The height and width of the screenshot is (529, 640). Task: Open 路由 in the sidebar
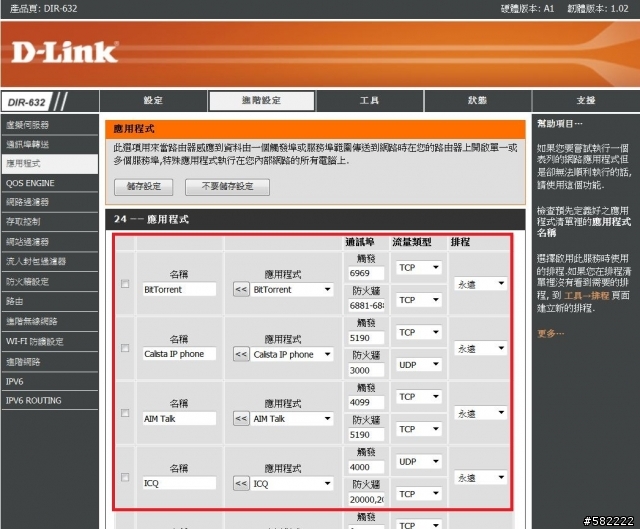coord(50,301)
